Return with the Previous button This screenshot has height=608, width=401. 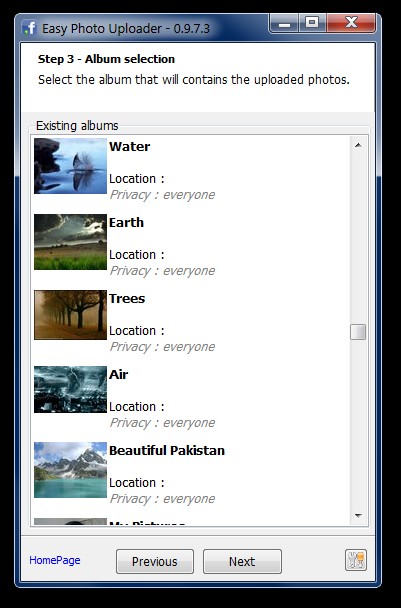tap(155, 561)
